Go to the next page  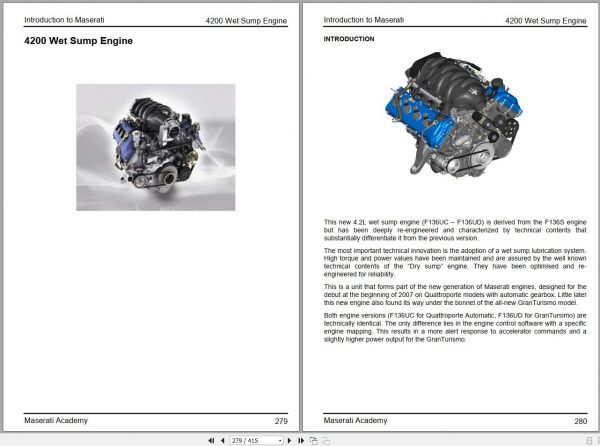pos(289,441)
